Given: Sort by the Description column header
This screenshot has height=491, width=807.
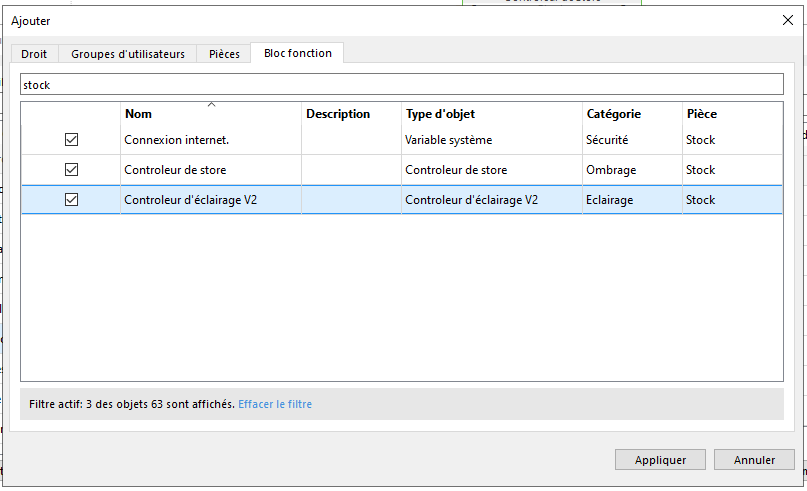Looking at the screenshot, I should point(338,114).
